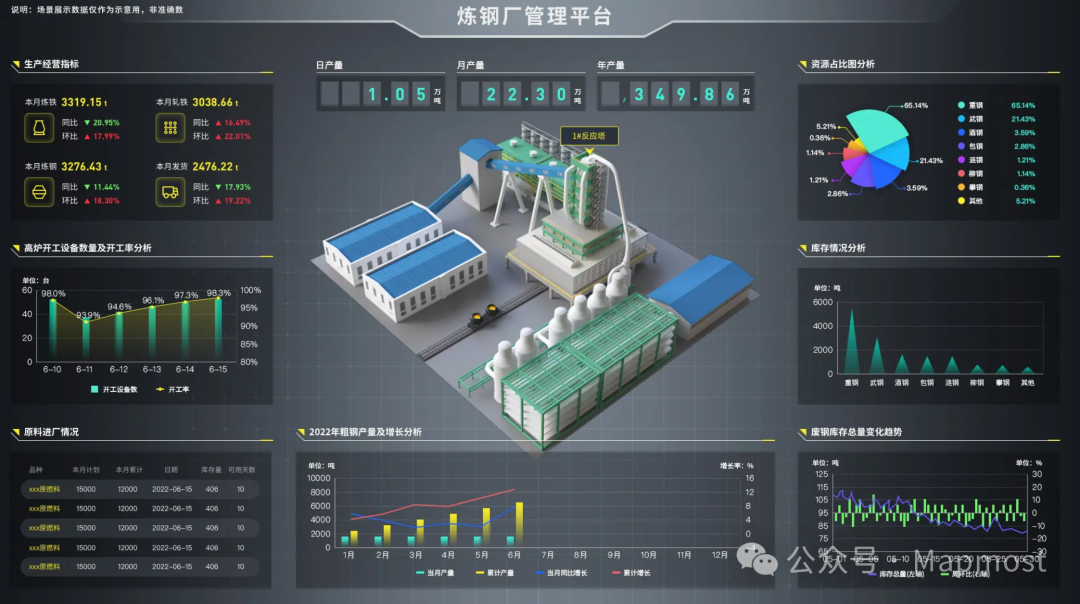Click the 本月发货 delivery truck icon

click(170, 192)
